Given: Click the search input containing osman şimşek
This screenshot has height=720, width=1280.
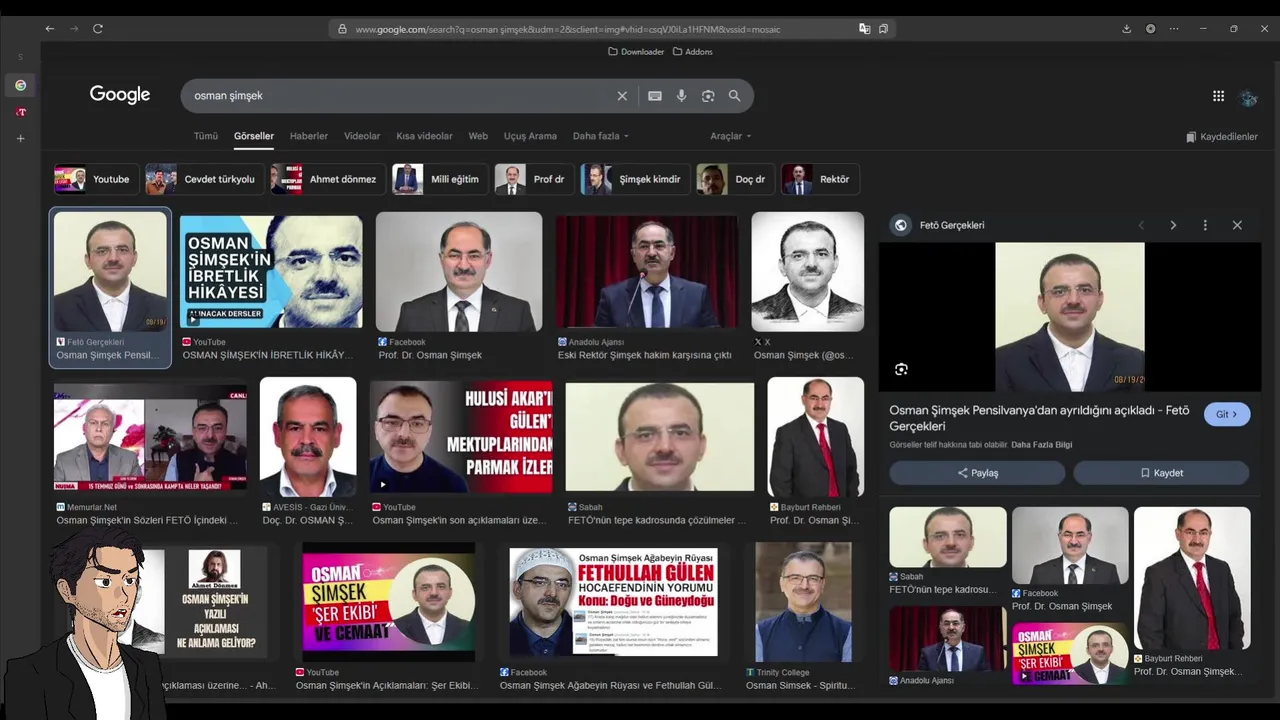Looking at the screenshot, I should click(400, 96).
